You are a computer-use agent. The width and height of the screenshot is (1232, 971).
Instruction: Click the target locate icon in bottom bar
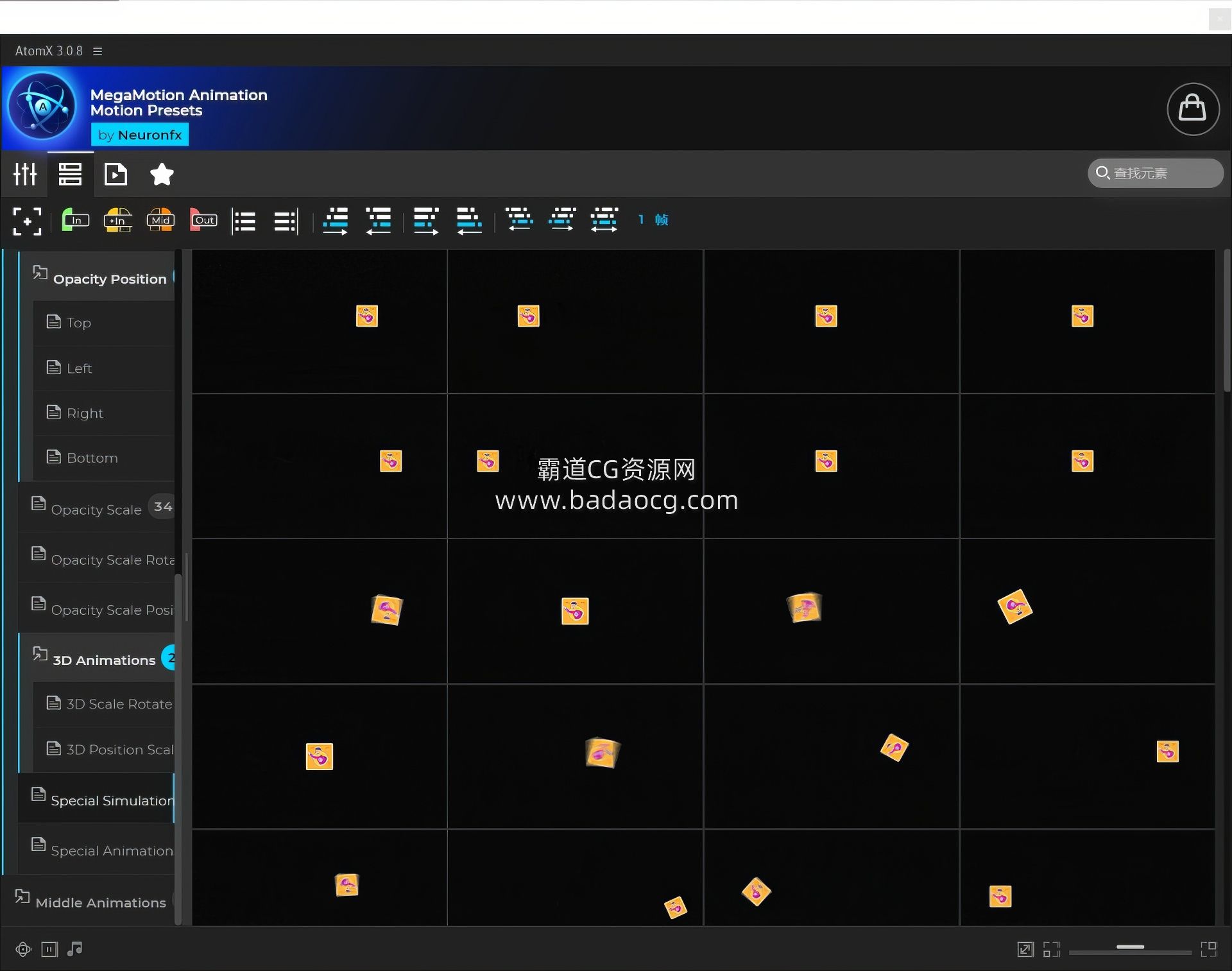24,949
